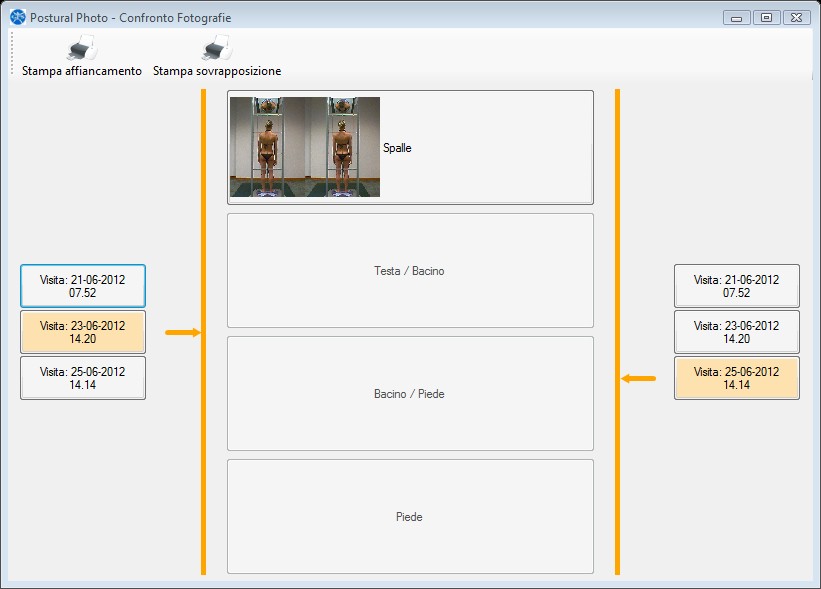The height and width of the screenshot is (589, 821).
Task: Click the Stampa sovrapposizione printer icon
Action: click(217, 48)
